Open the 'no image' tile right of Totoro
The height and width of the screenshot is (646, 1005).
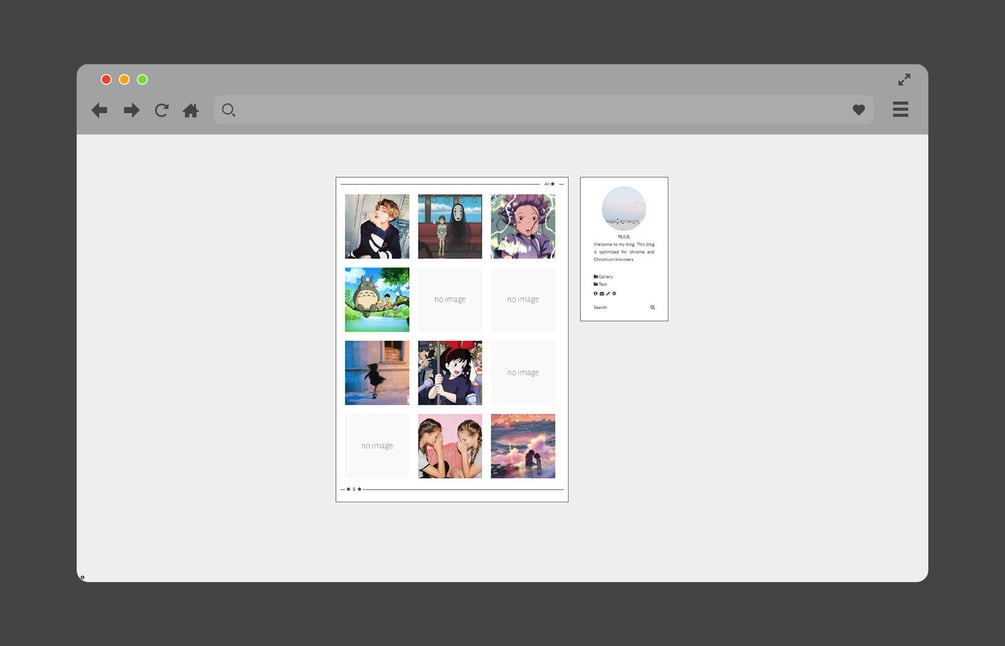450,299
